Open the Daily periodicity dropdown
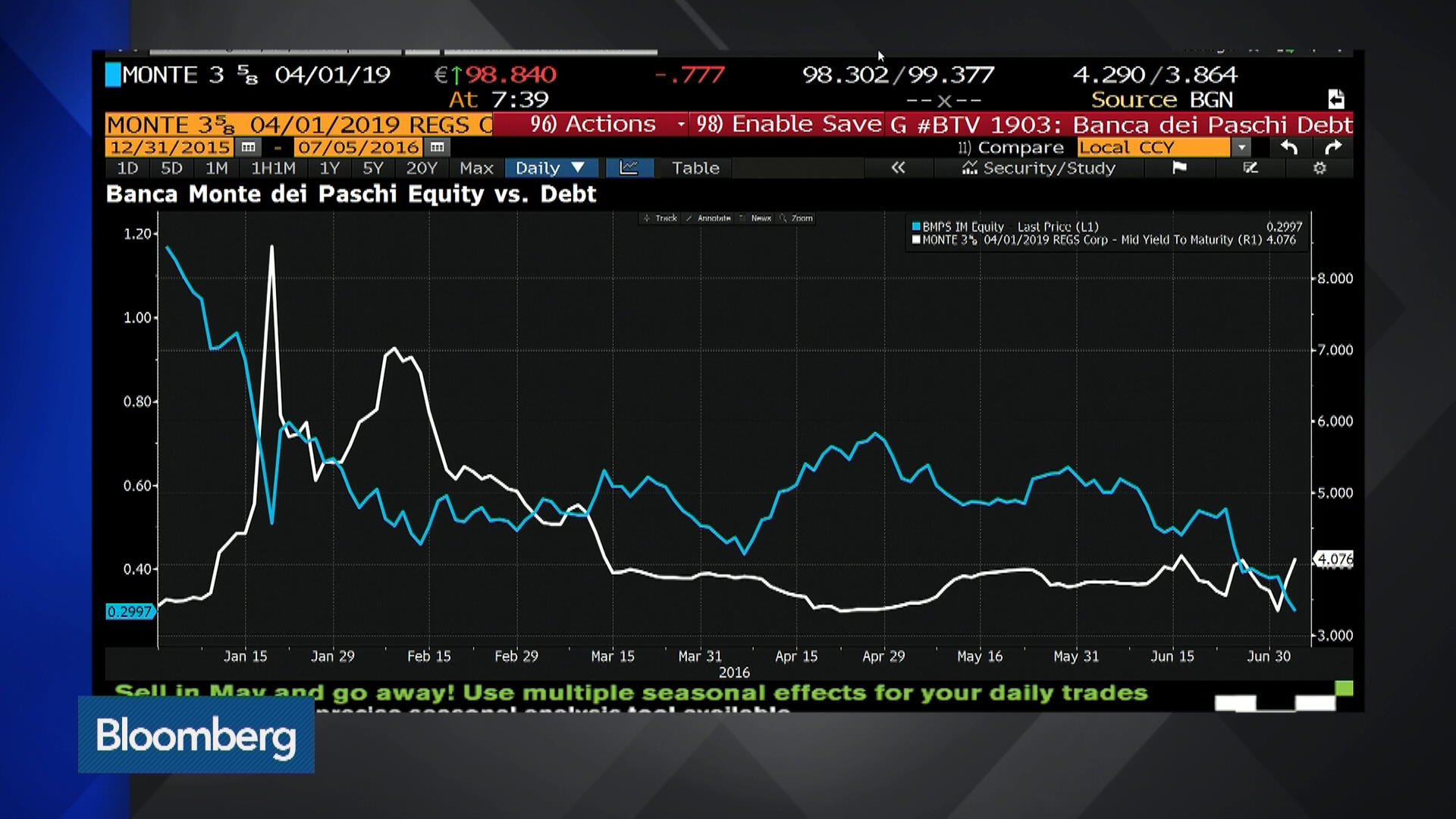The width and height of the screenshot is (1456, 819). click(x=551, y=168)
